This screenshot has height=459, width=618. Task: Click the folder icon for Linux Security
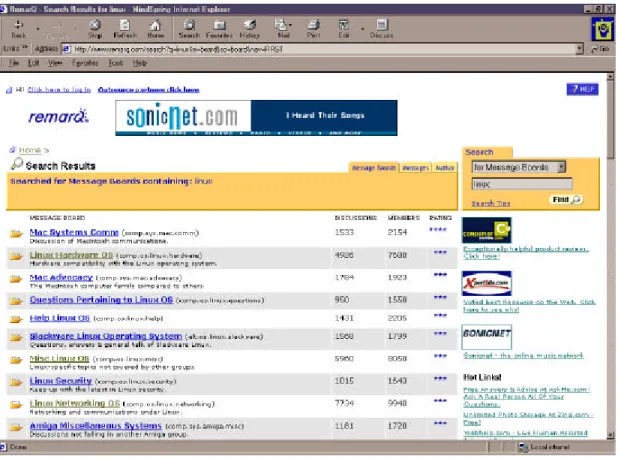pyautogui.click(x=16, y=382)
